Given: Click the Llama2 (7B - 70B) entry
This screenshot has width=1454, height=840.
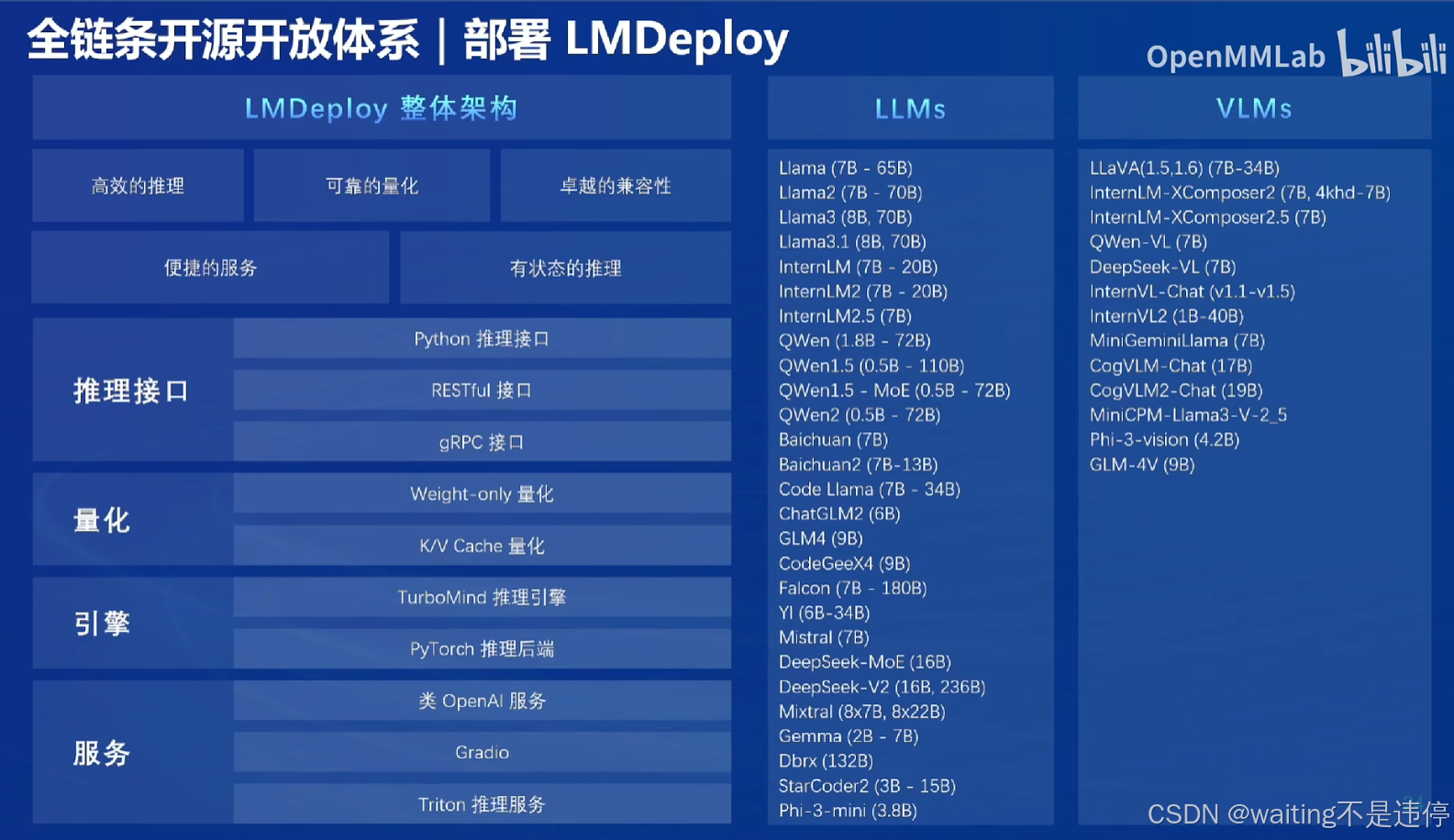Looking at the screenshot, I should [850, 193].
